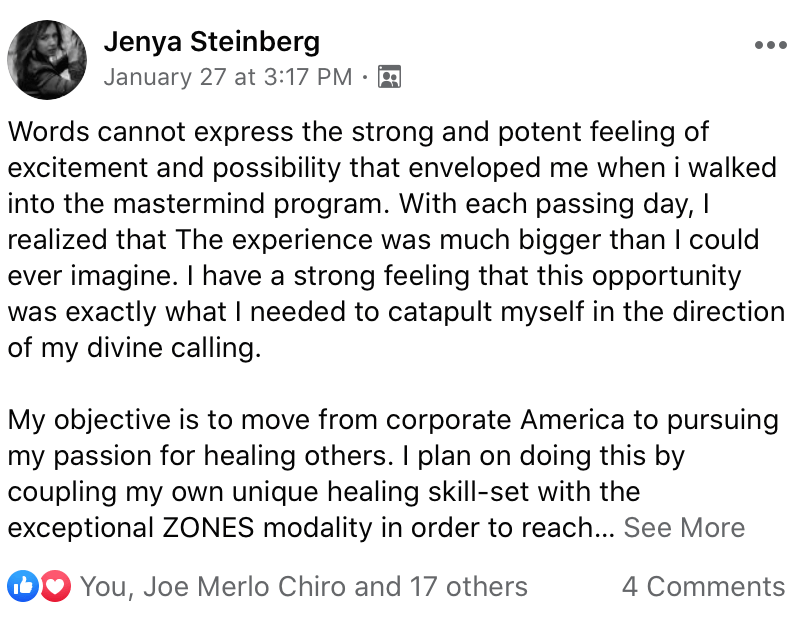
Task: Click the line "of my divine calling."
Action: coord(129,347)
